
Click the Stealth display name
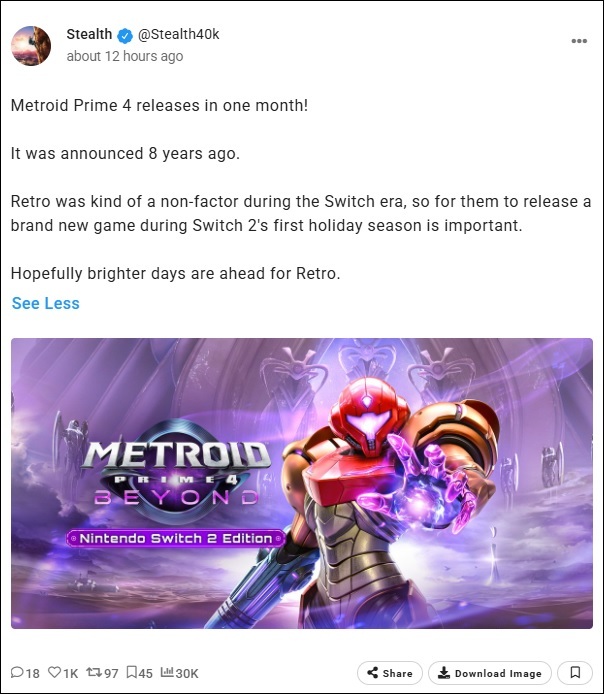coord(89,34)
